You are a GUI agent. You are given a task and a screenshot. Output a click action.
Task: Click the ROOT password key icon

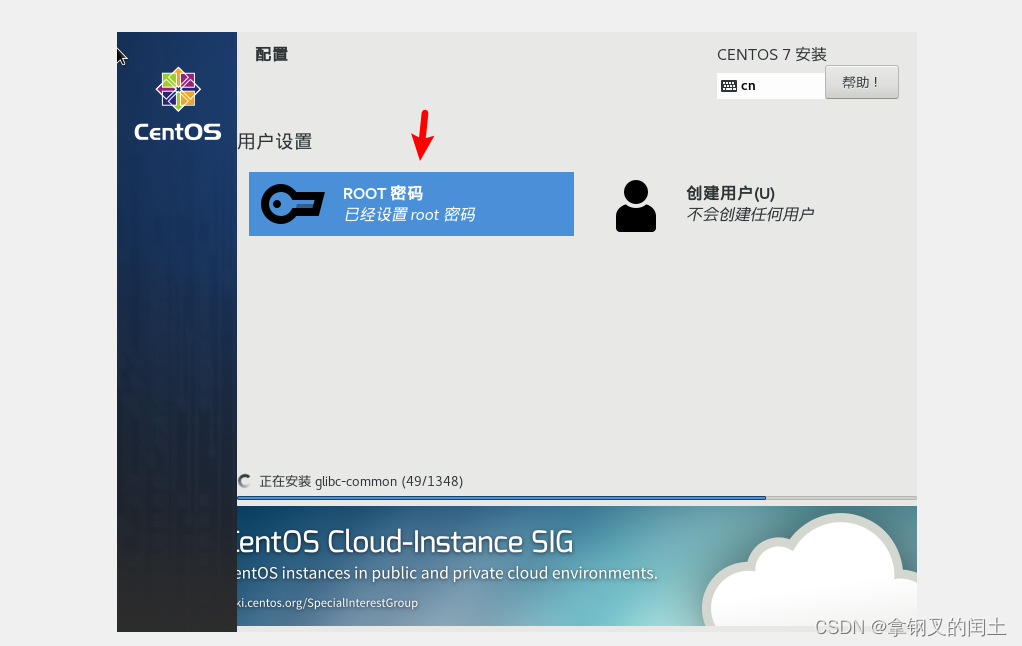(293, 204)
